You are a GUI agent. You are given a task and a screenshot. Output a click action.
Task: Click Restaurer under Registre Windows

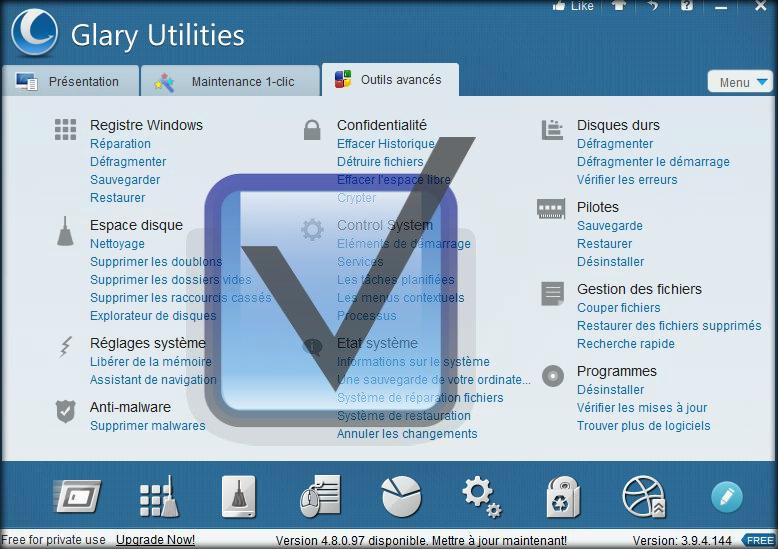click(118, 198)
